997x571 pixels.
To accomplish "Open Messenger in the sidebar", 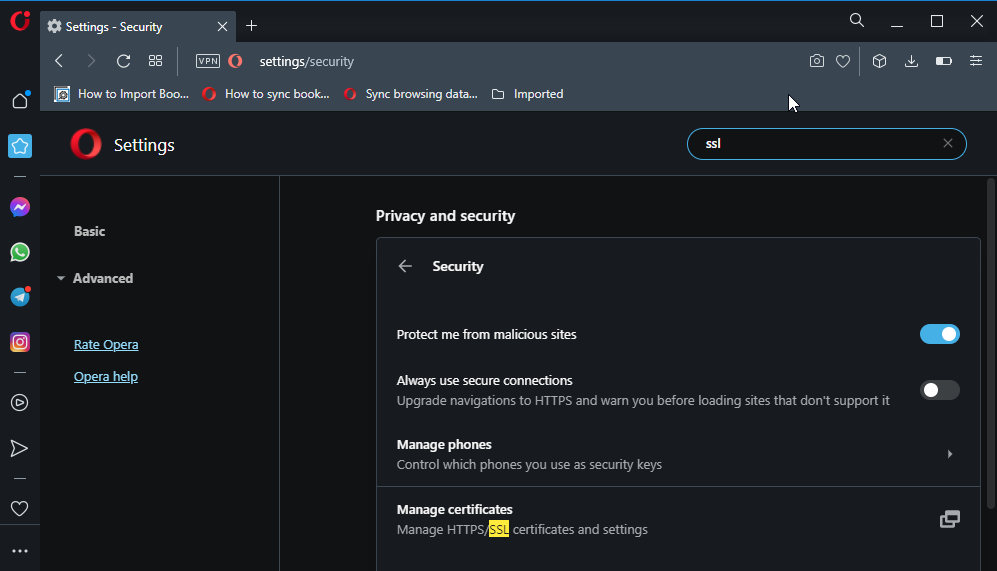I will (20, 207).
